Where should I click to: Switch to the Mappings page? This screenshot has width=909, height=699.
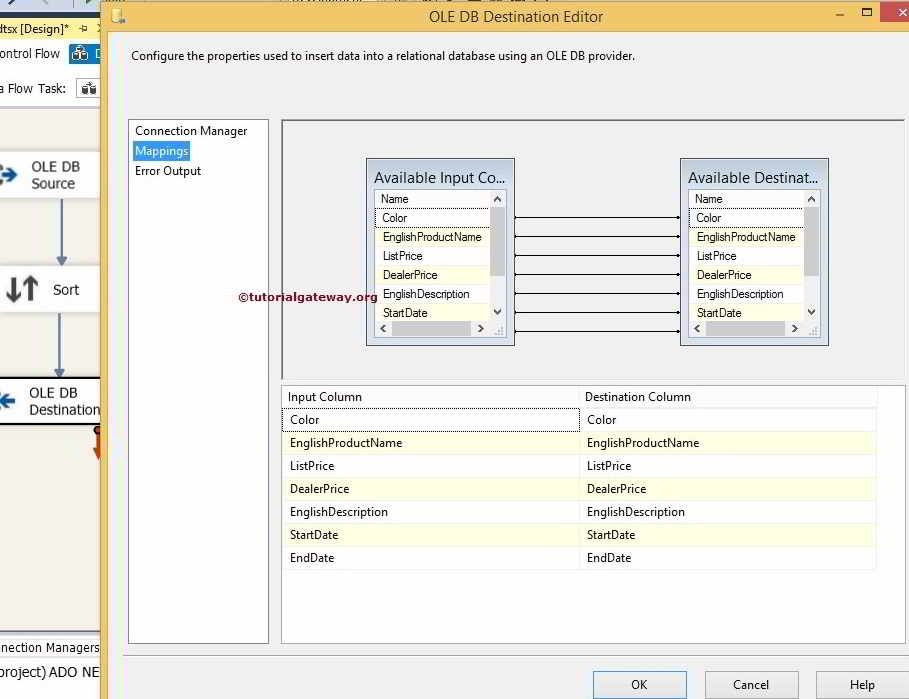[161, 150]
